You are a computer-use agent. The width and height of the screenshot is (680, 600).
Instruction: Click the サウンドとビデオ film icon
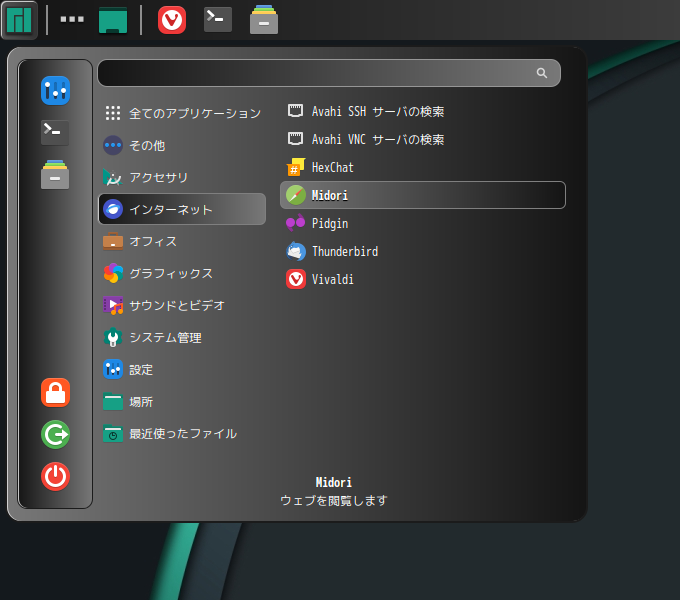click(x=113, y=306)
